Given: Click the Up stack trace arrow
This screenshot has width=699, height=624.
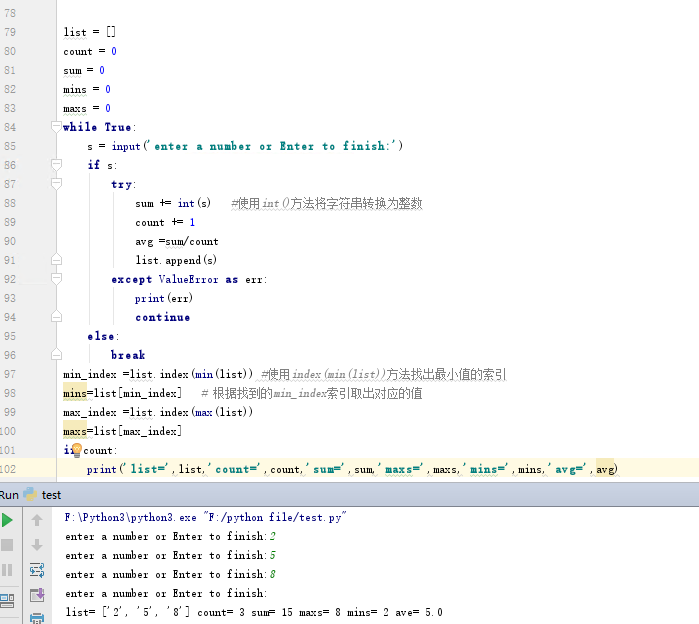Looking at the screenshot, I should click(x=37, y=520).
